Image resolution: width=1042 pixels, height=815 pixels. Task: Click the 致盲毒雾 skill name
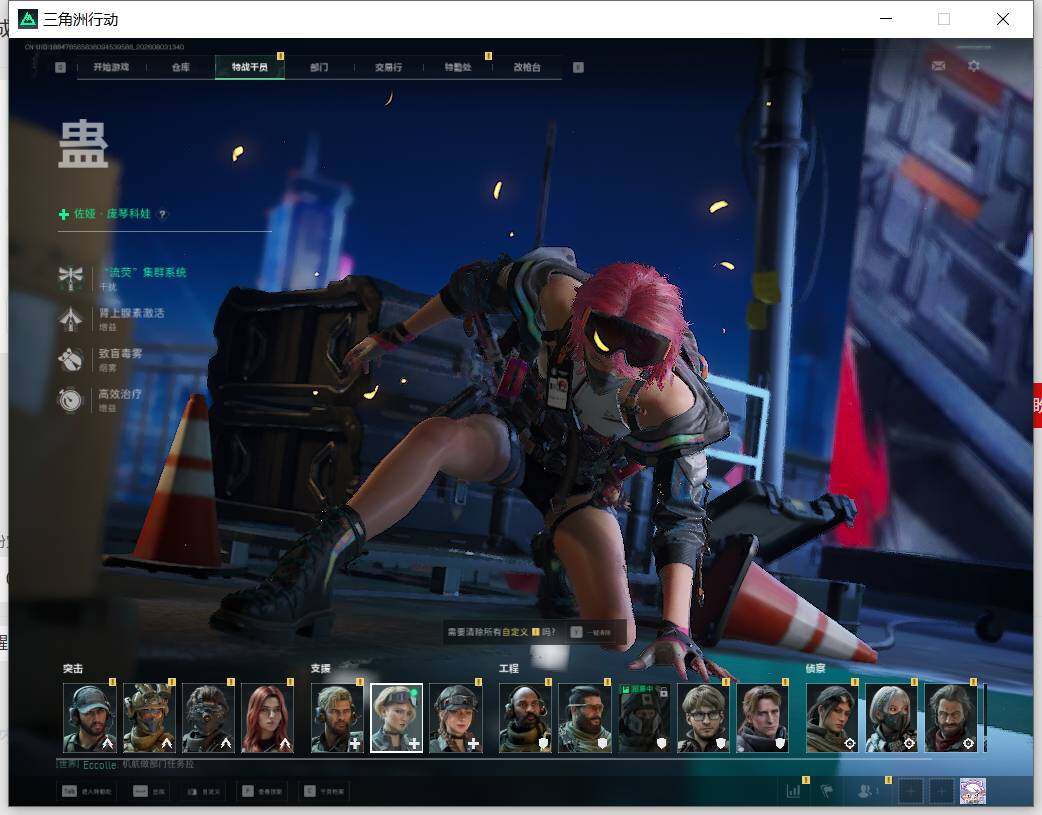coord(120,353)
